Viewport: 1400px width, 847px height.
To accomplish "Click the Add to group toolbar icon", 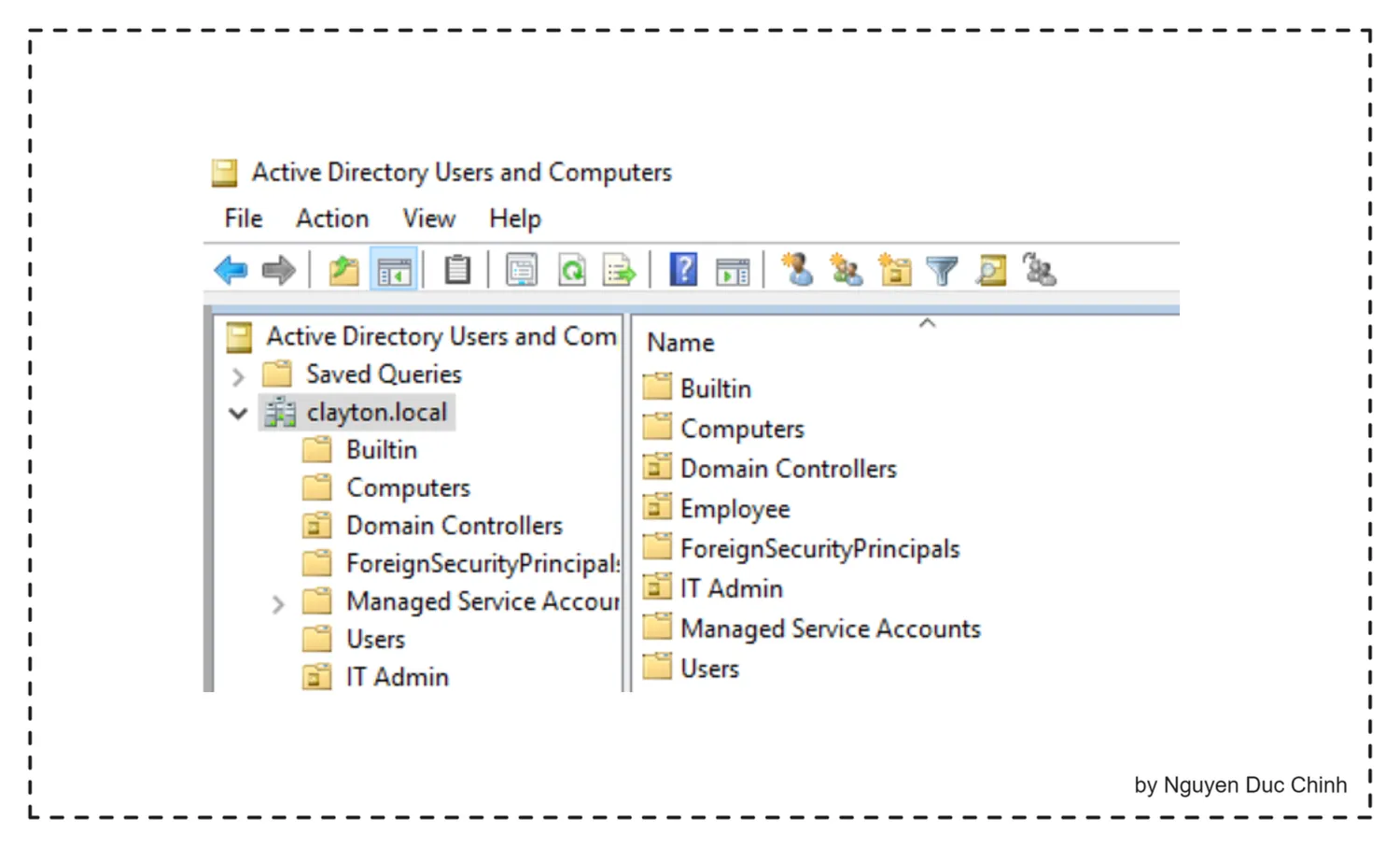I will coord(1039,269).
